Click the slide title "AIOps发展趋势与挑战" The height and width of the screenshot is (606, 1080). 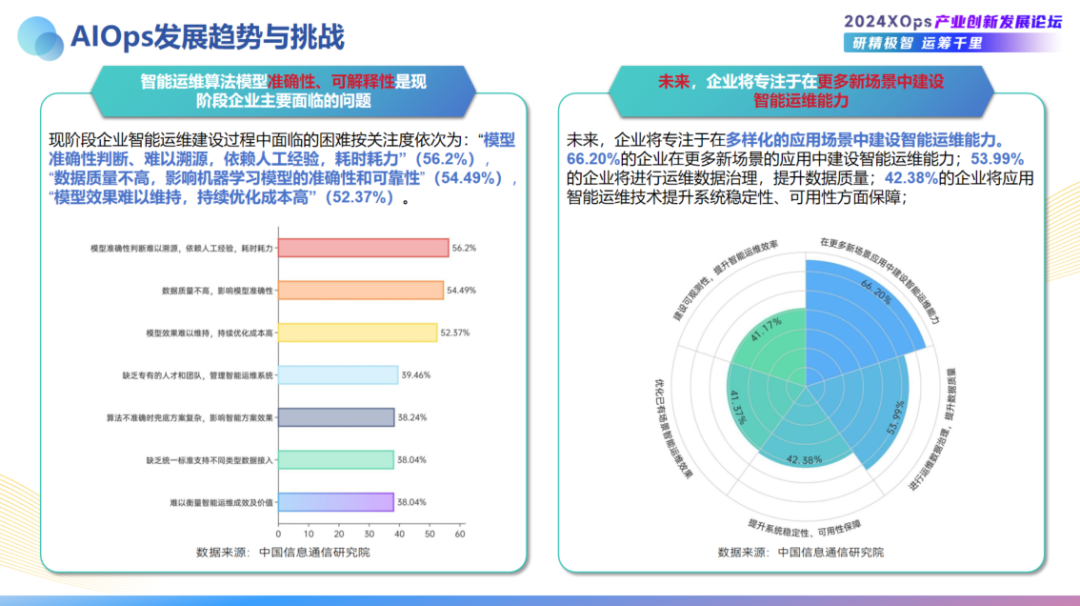click(207, 37)
